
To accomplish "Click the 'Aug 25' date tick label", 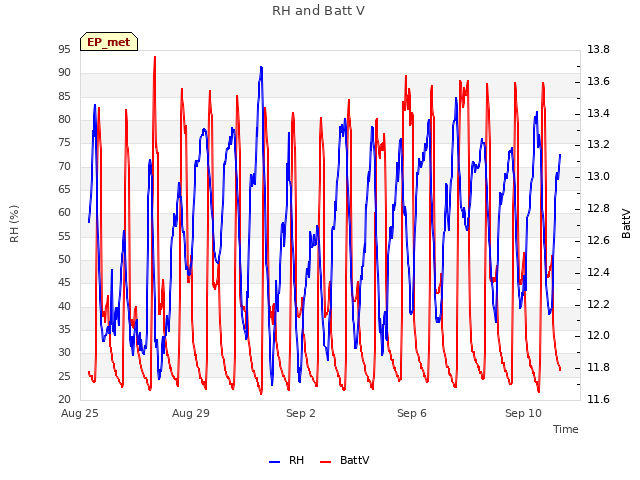I will point(80,413).
